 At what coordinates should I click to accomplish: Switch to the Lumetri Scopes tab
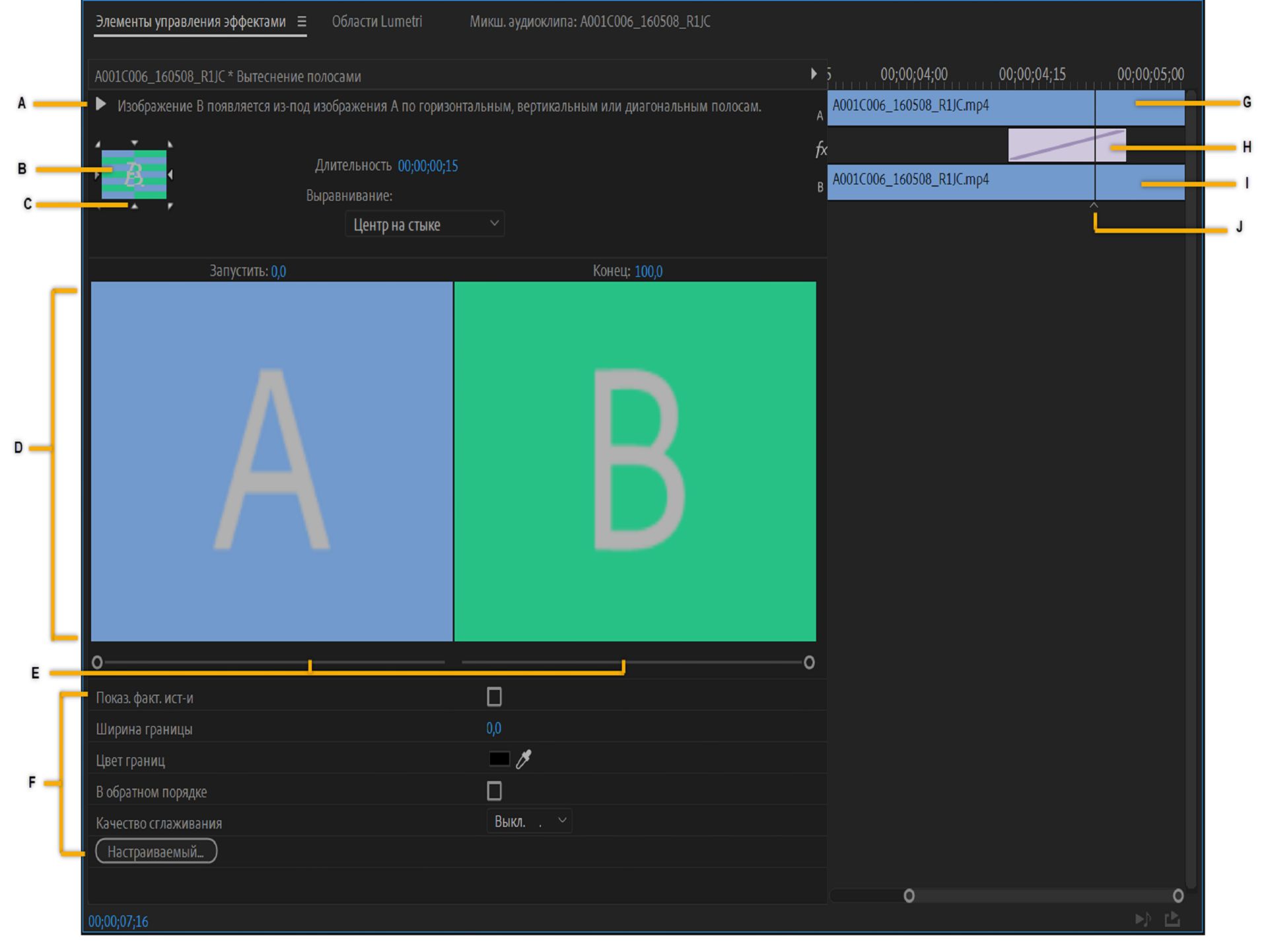pyautogui.click(x=376, y=22)
